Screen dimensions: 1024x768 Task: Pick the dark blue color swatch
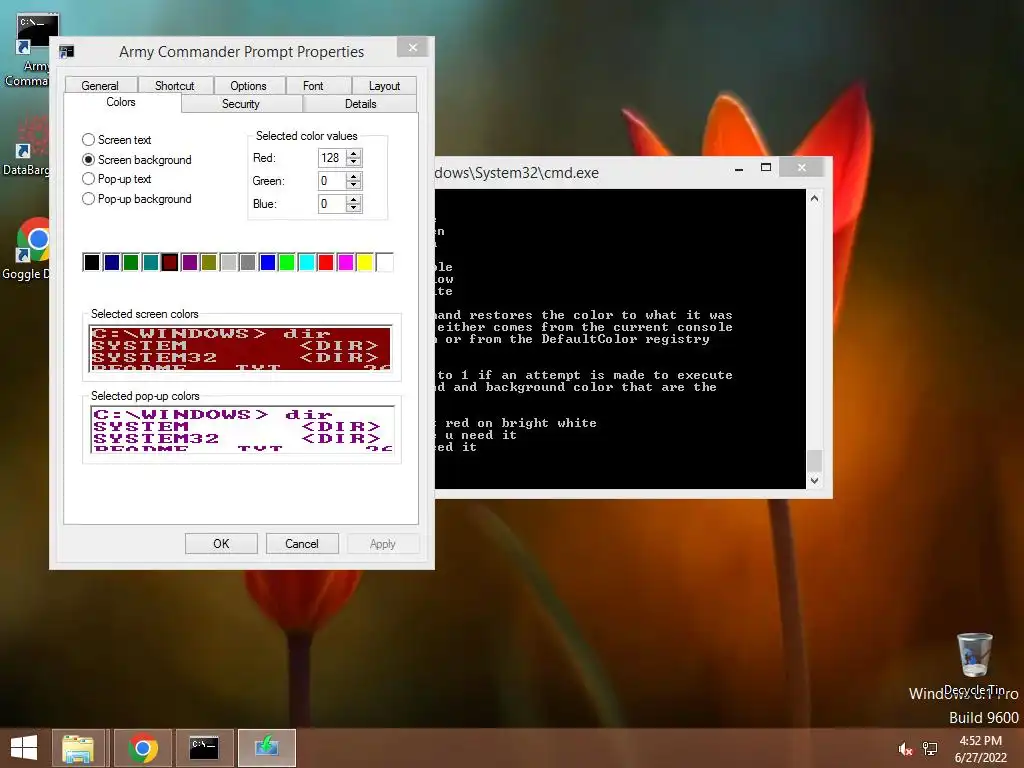pyautogui.click(x=111, y=263)
